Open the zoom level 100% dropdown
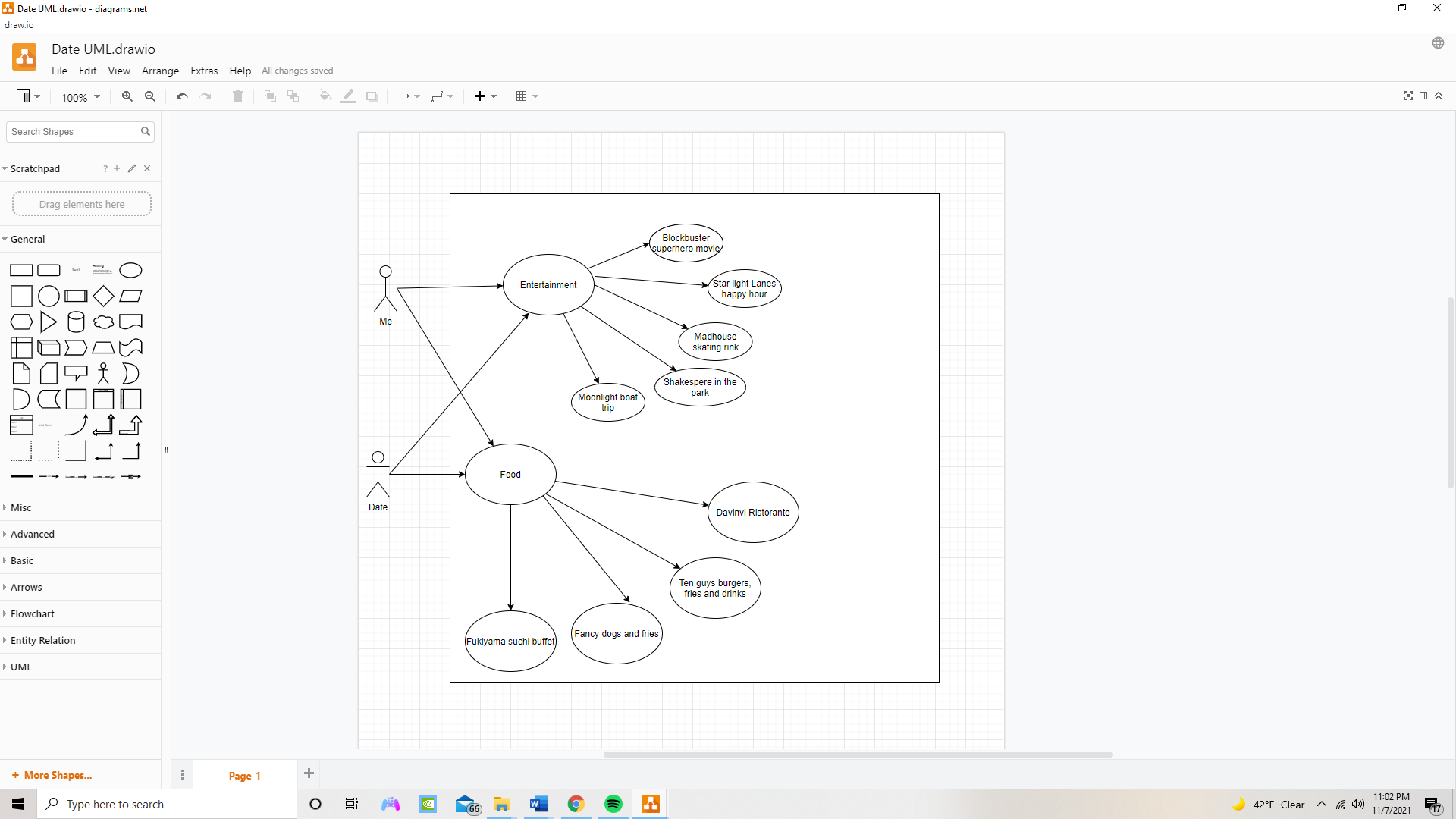Image resolution: width=1456 pixels, height=819 pixels. pyautogui.click(x=80, y=97)
